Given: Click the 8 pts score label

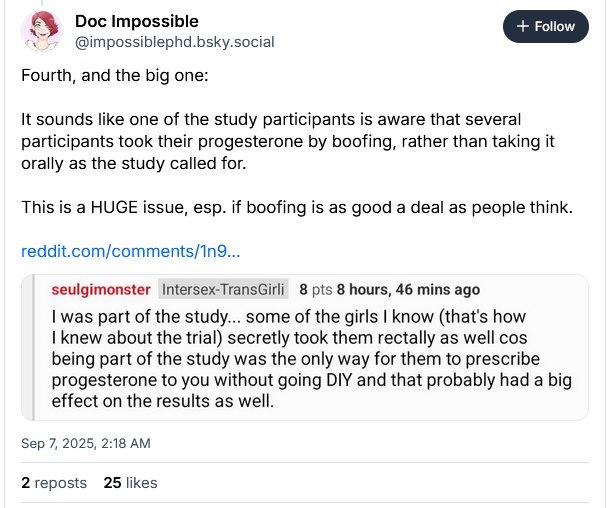Looking at the screenshot, I should pyautogui.click(x=316, y=290).
